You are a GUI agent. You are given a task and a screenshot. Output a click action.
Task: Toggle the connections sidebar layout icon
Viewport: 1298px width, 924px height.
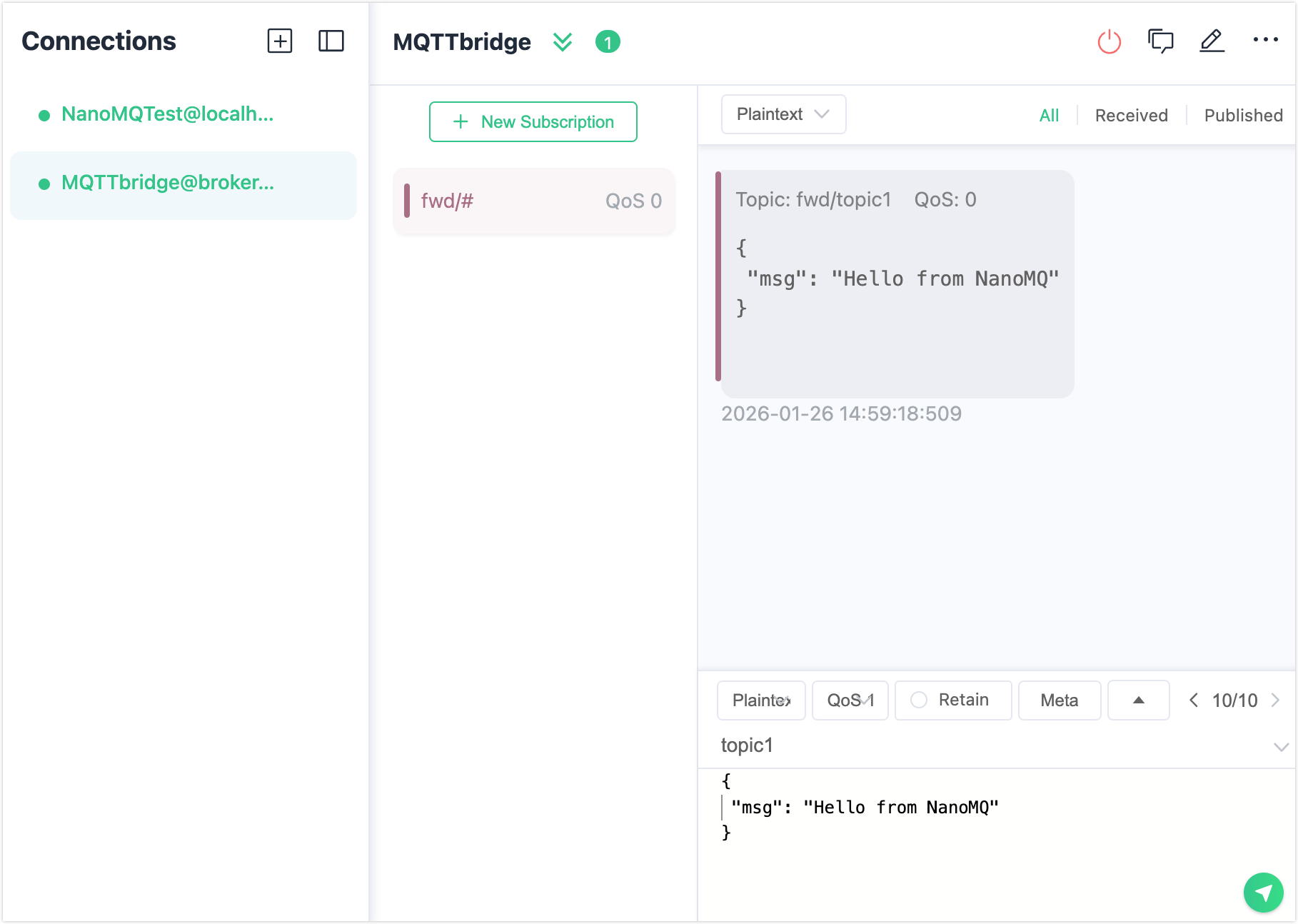tap(331, 41)
